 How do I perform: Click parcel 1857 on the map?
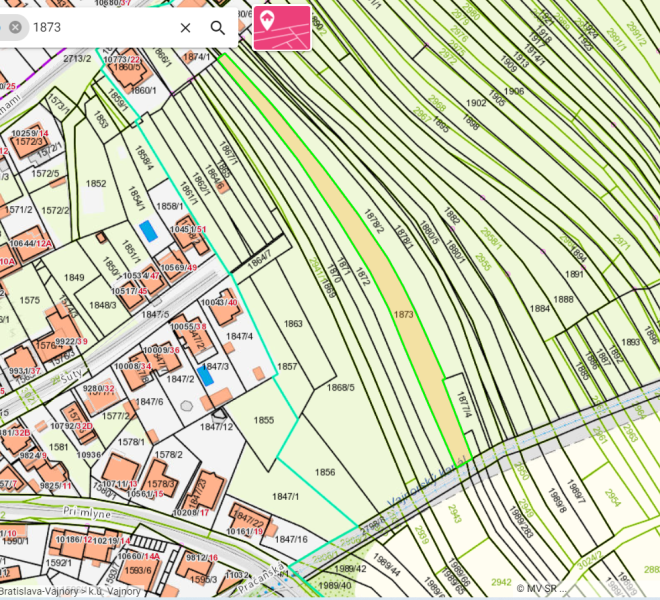coord(287,367)
